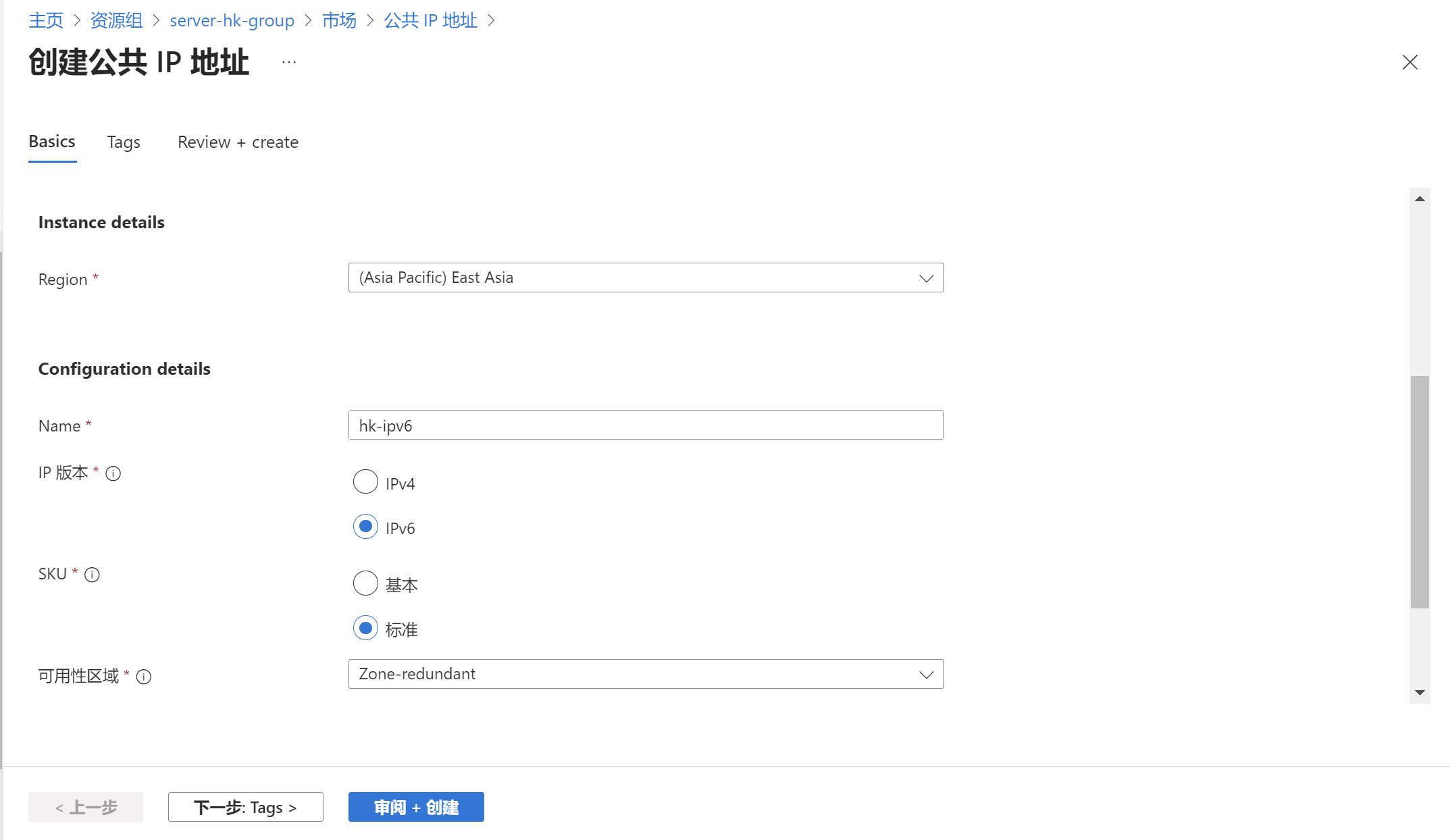Select the IPv6 radio button
Viewport: 1450px width, 840px height.
click(x=365, y=527)
